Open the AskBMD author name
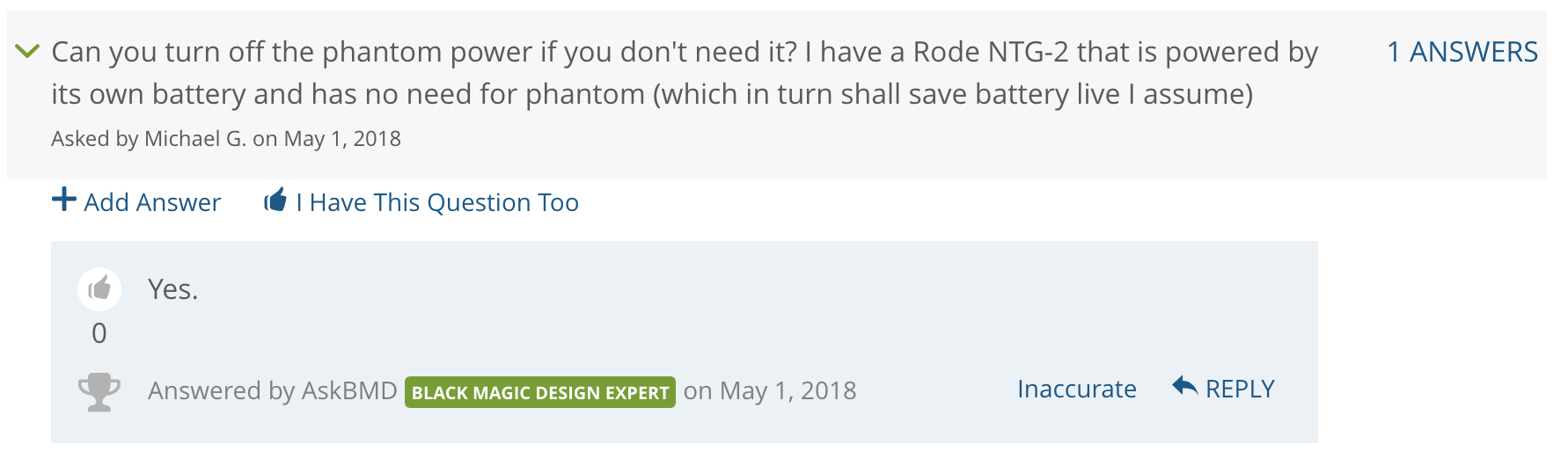The image size is (1568, 459). click(x=349, y=390)
